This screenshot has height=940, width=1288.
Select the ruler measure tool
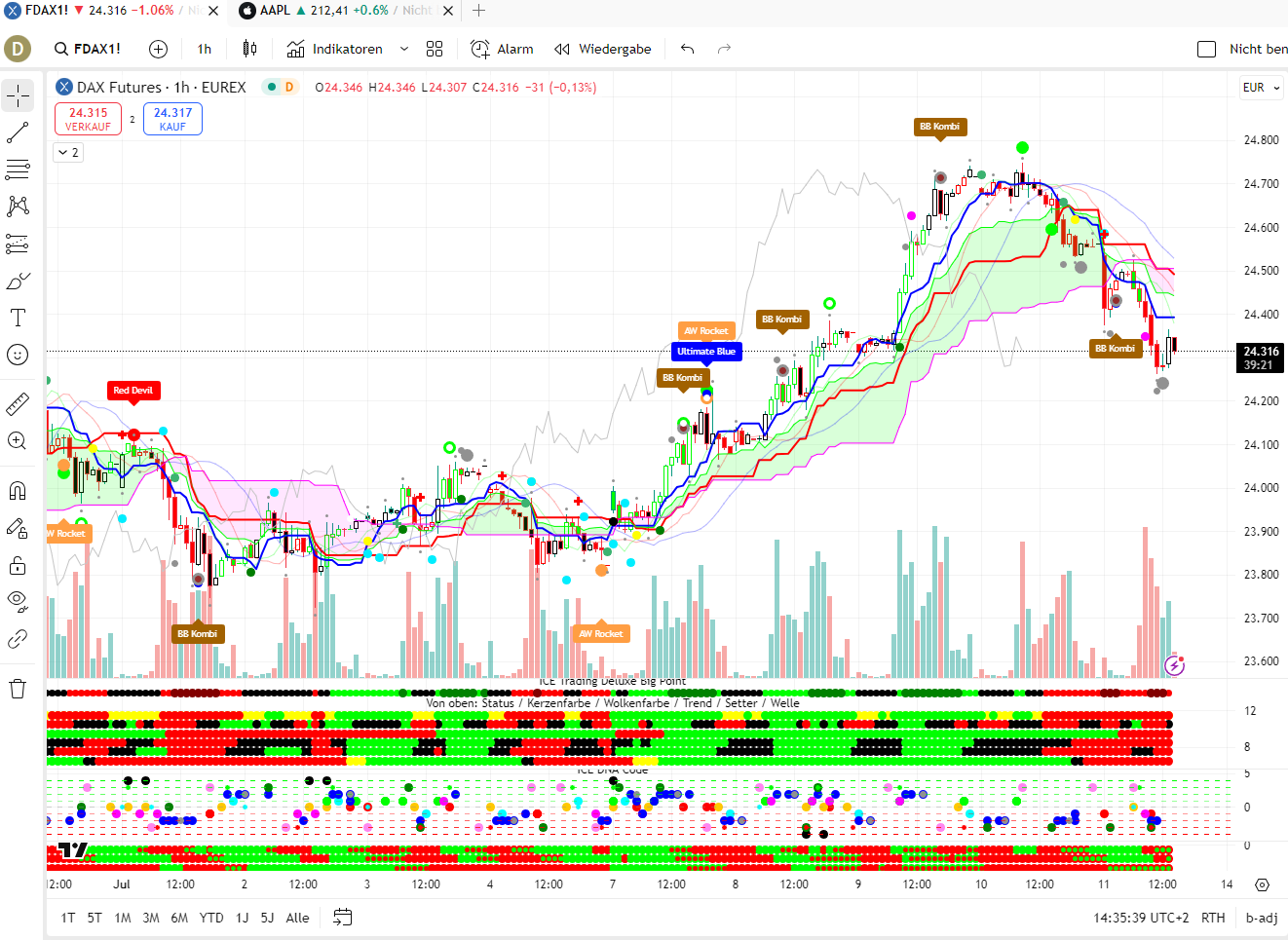[x=18, y=403]
